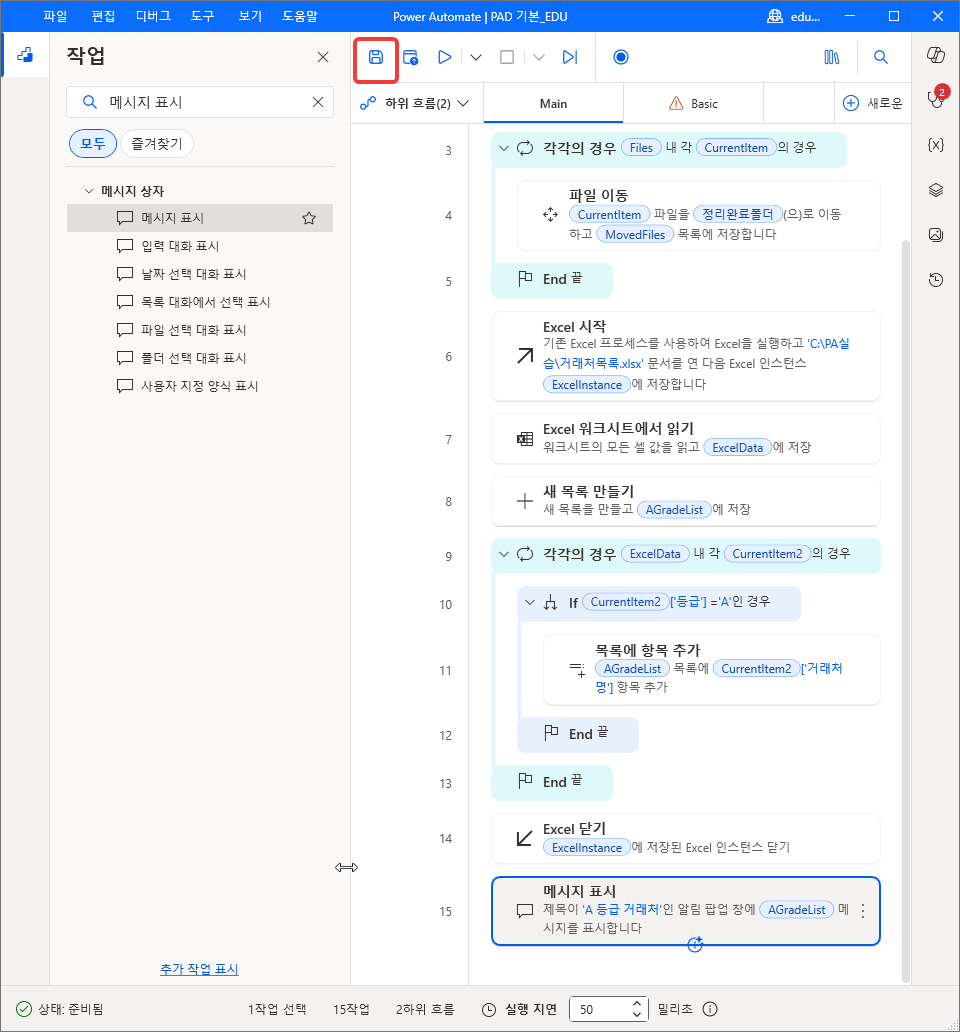
Task: Click the info icon beside 밀리초
Action: [x=710, y=1009]
